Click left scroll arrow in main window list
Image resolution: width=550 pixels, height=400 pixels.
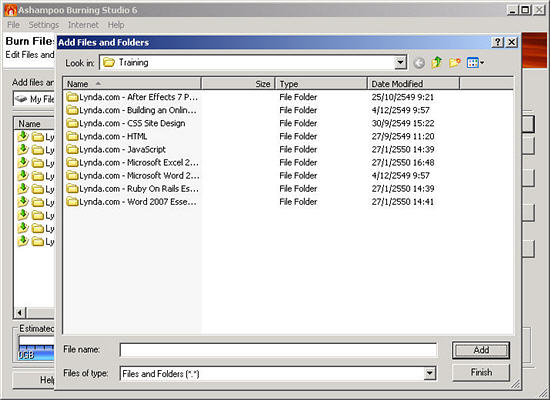point(20,312)
